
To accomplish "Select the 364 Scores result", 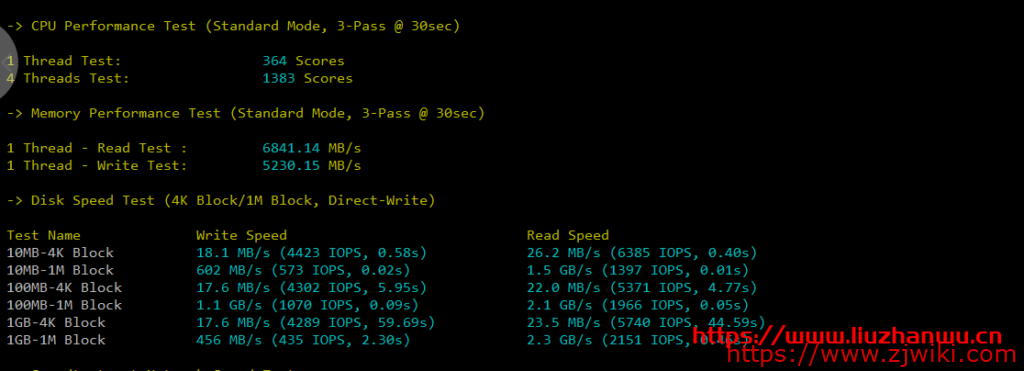I will point(303,61).
